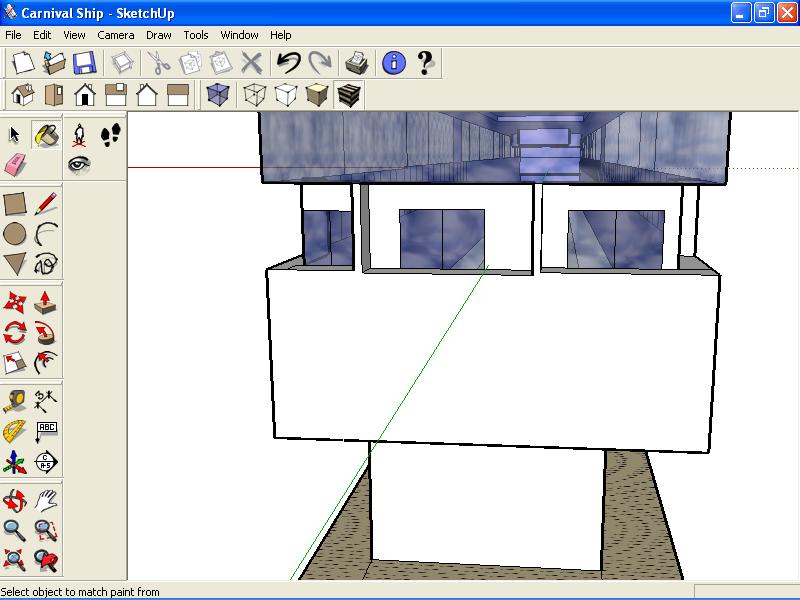Pick the Rectangle drawing tool
Image resolution: width=800 pixels, height=600 pixels.
coord(15,204)
